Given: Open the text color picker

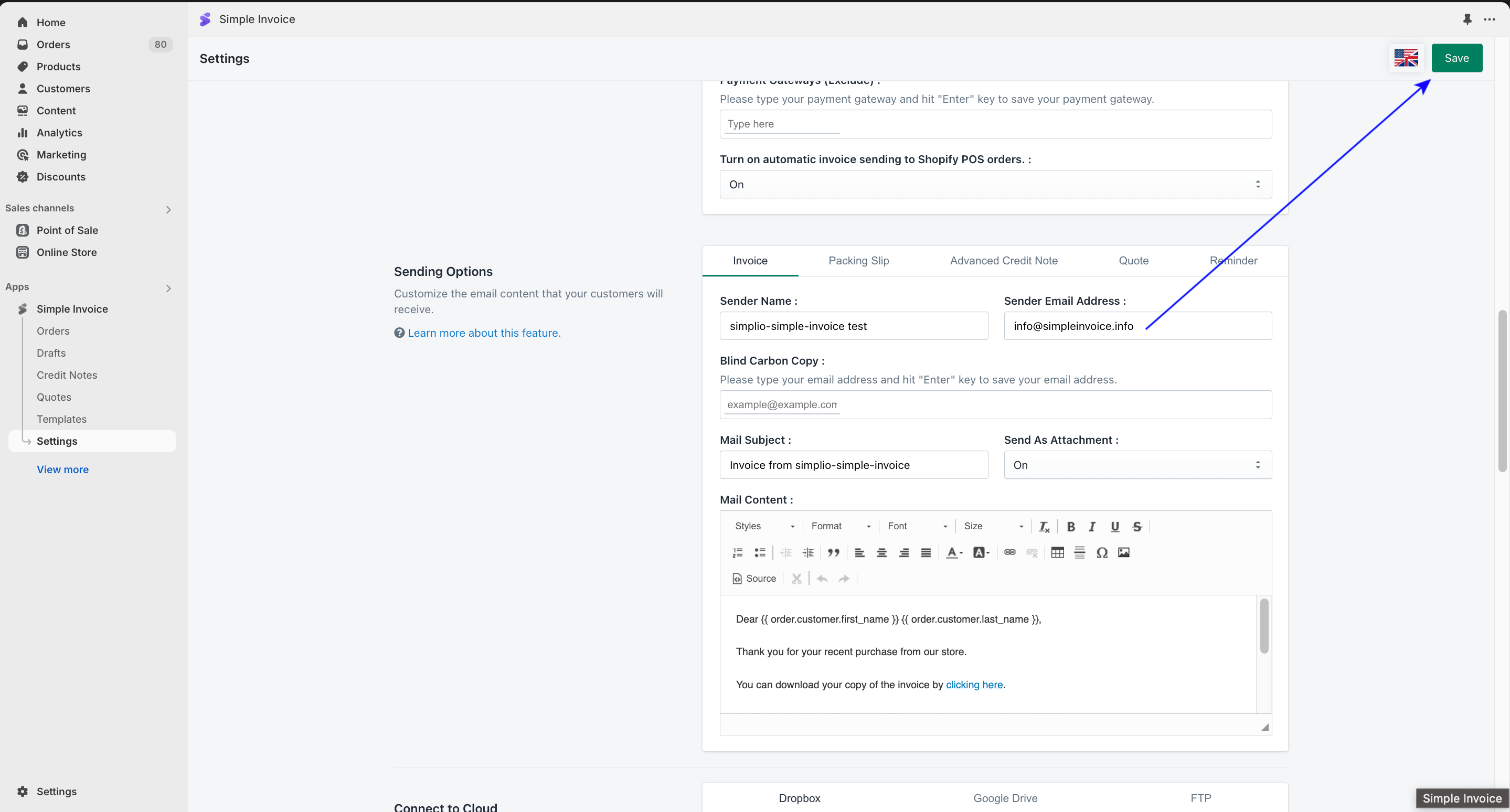Looking at the screenshot, I should pos(954,552).
